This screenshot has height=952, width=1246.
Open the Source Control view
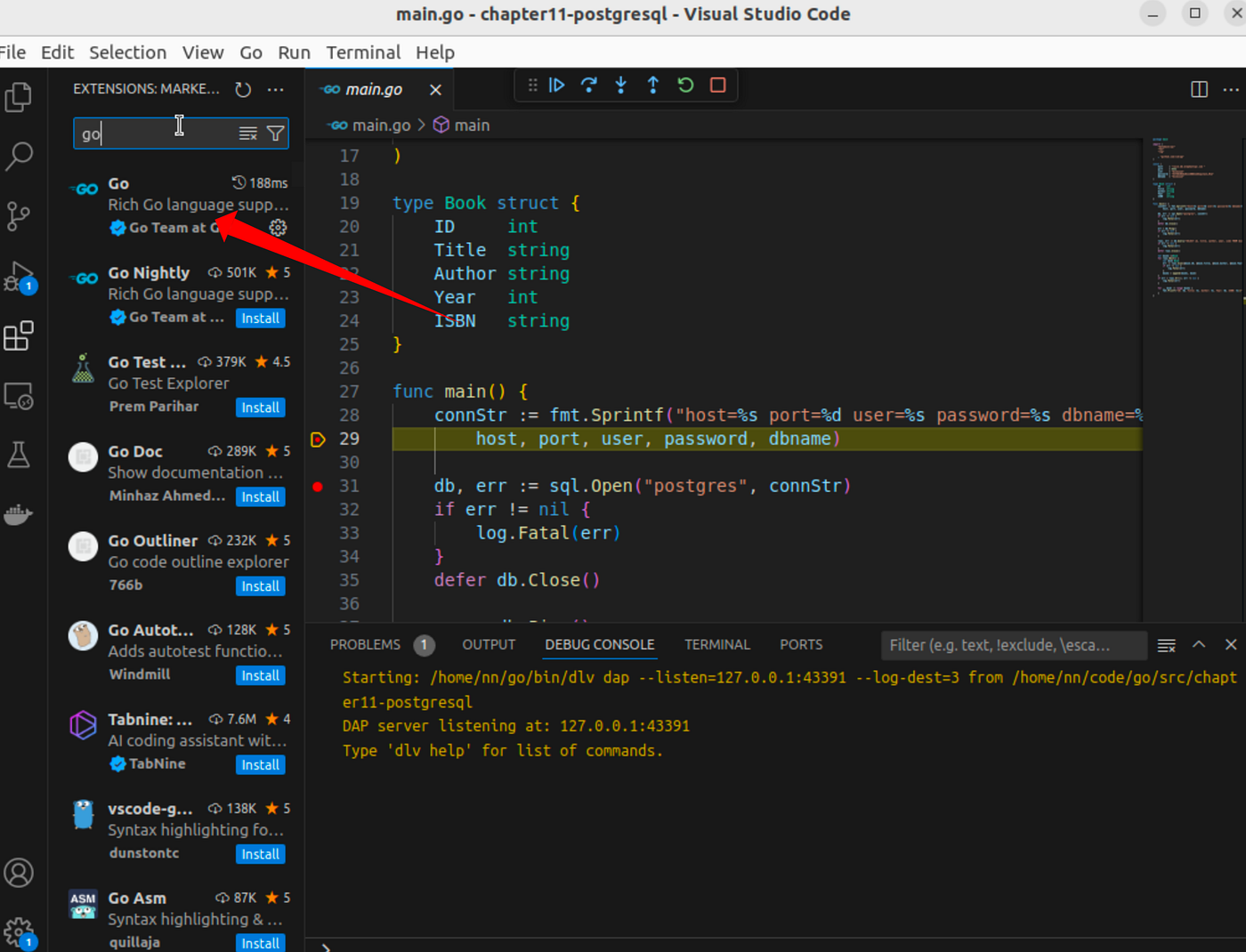[x=19, y=215]
